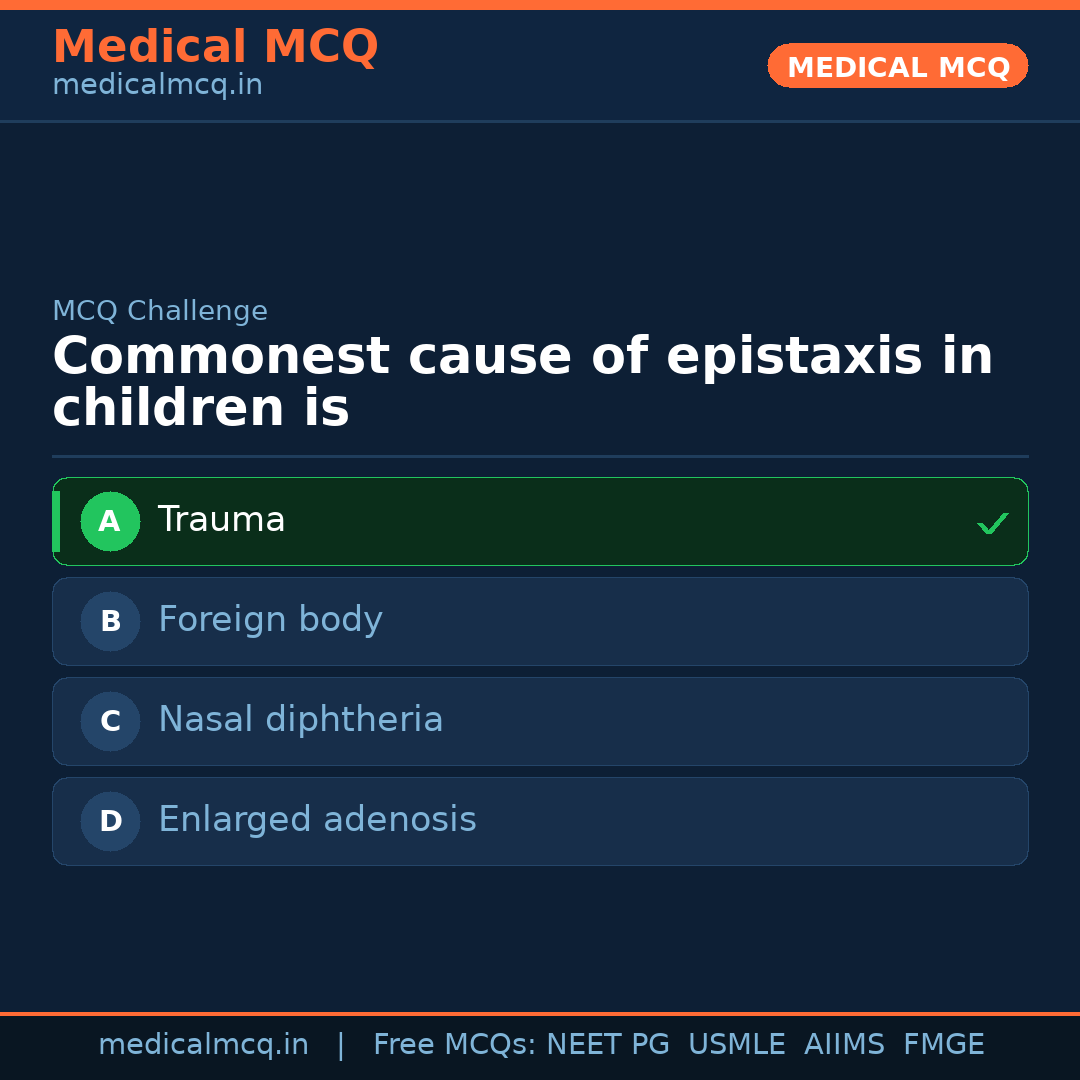This screenshot has width=1080, height=1080.
Task: Click the Medical MCQ logo title
Action: click(x=215, y=47)
